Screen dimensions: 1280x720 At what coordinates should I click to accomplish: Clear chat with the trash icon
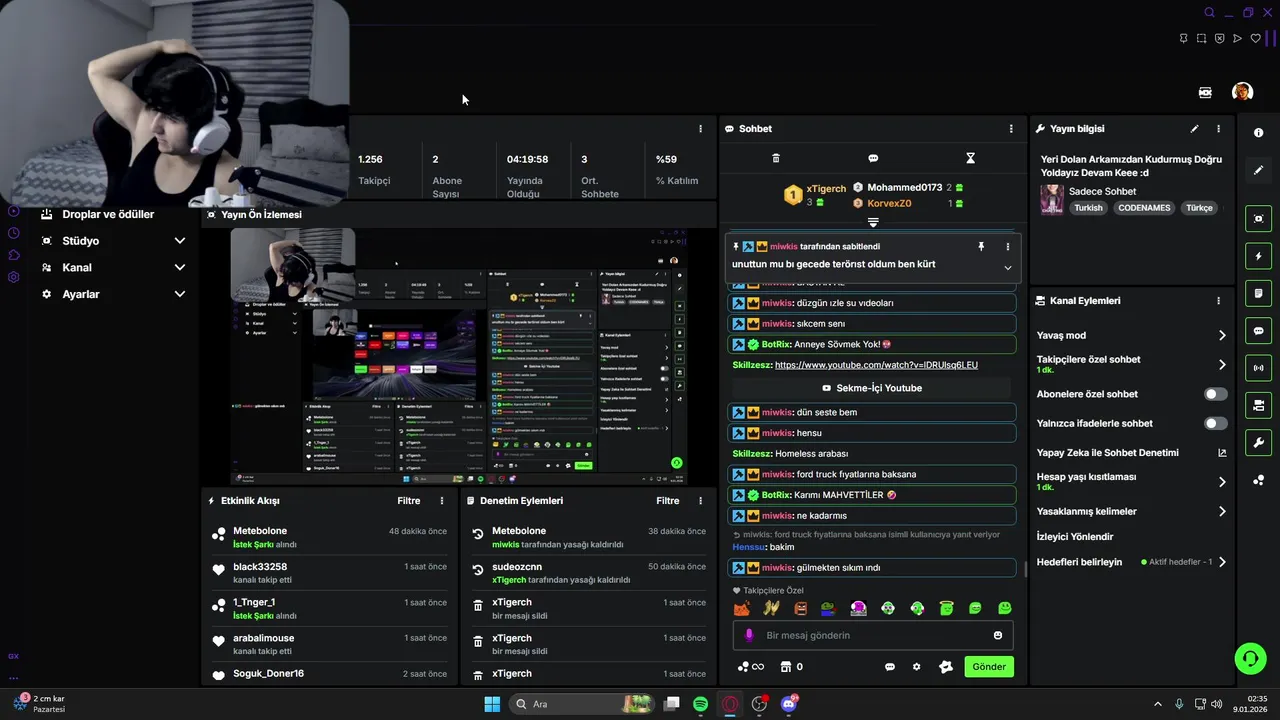[x=776, y=158]
